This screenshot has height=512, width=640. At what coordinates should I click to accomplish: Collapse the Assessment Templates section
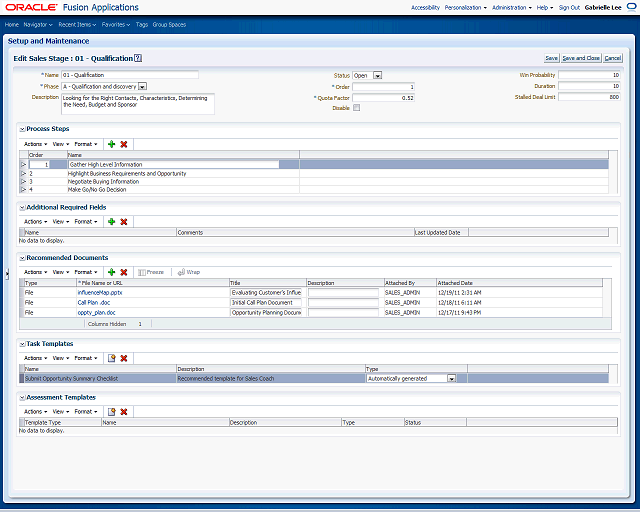coord(22,398)
